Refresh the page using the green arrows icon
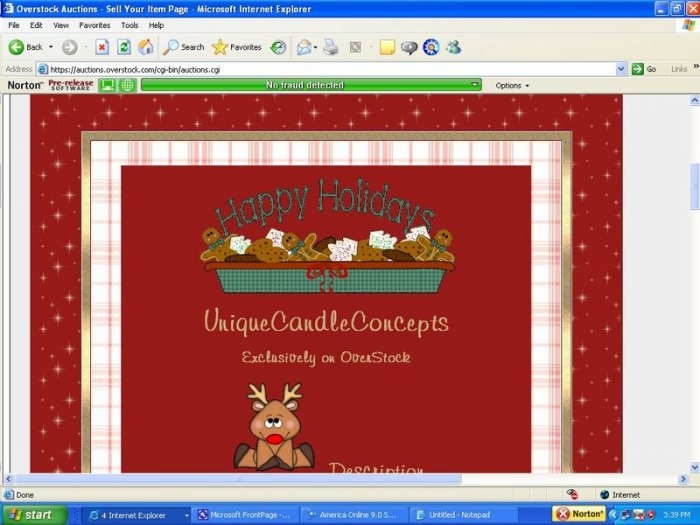This screenshot has height=525, width=700. [x=124, y=47]
